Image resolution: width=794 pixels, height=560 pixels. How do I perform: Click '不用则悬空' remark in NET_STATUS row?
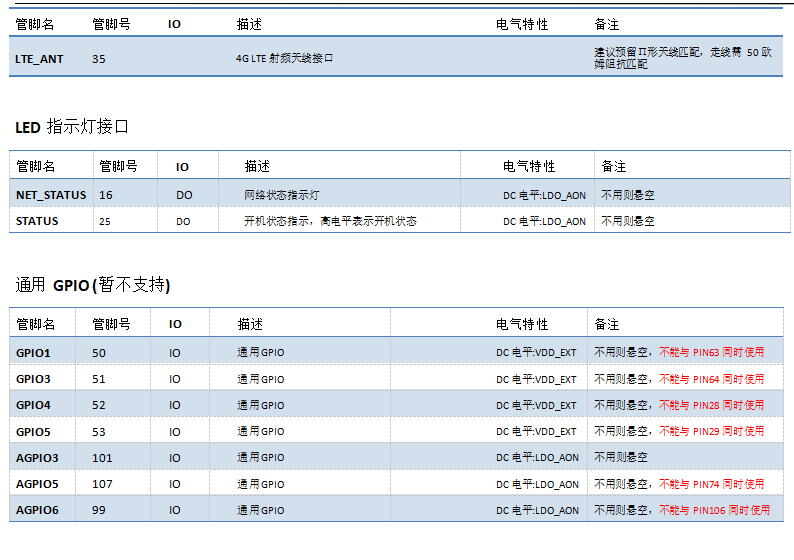click(627, 195)
